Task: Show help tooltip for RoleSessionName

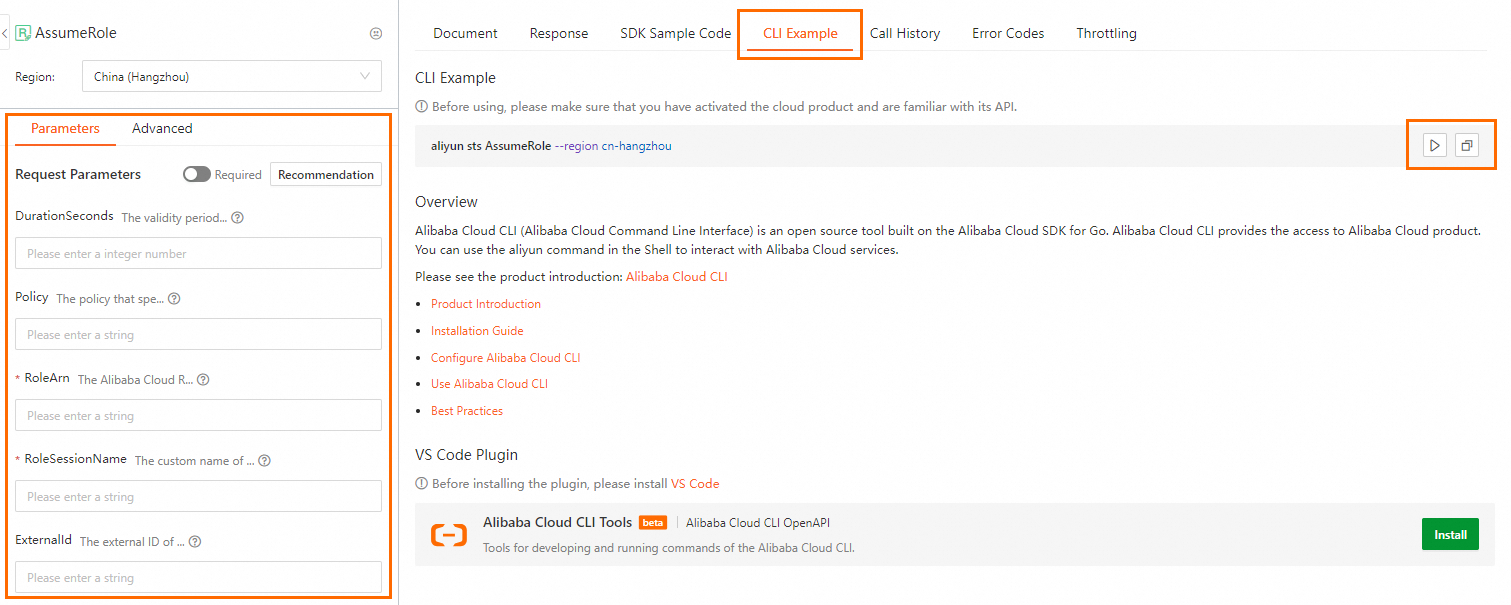Action: tap(264, 461)
